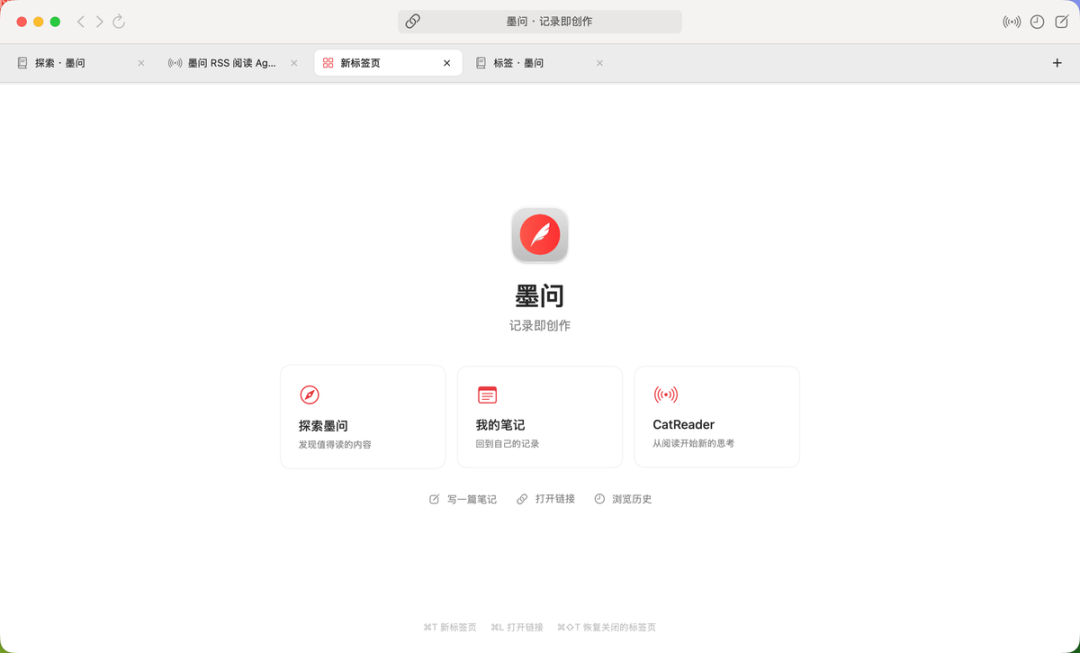Open the 探索墨问 card
1080x653 pixels.
pos(363,417)
